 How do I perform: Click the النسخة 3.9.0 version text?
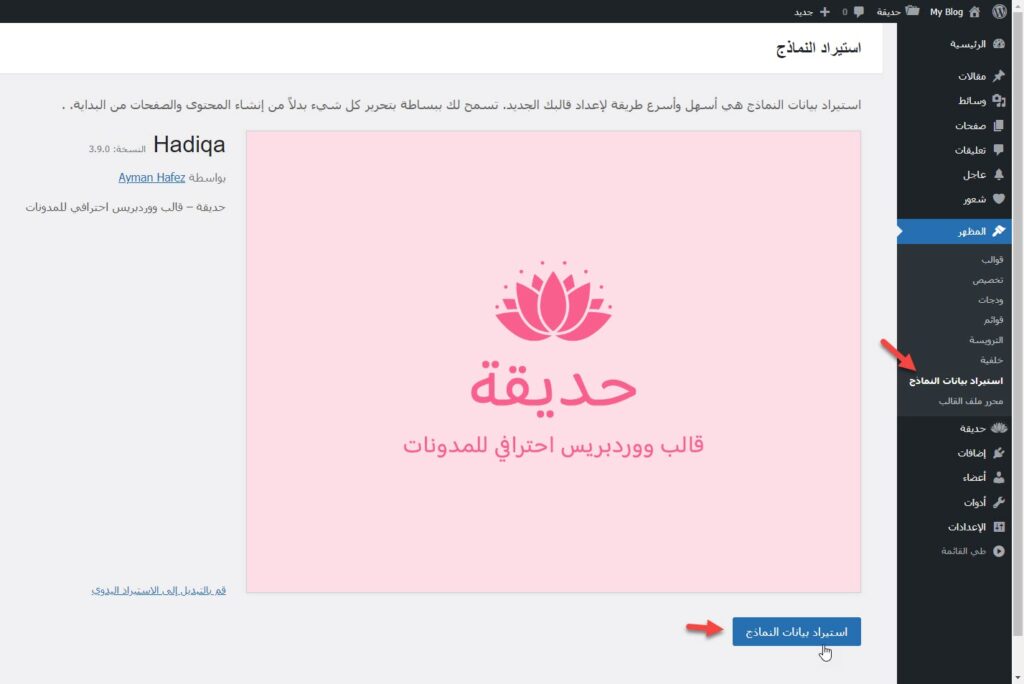(117, 149)
